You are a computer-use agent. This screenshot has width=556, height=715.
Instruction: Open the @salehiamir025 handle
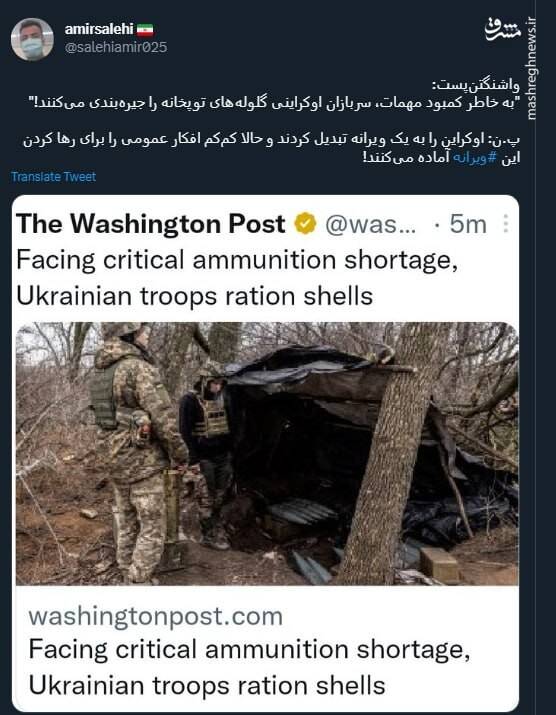[x=116, y=47]
